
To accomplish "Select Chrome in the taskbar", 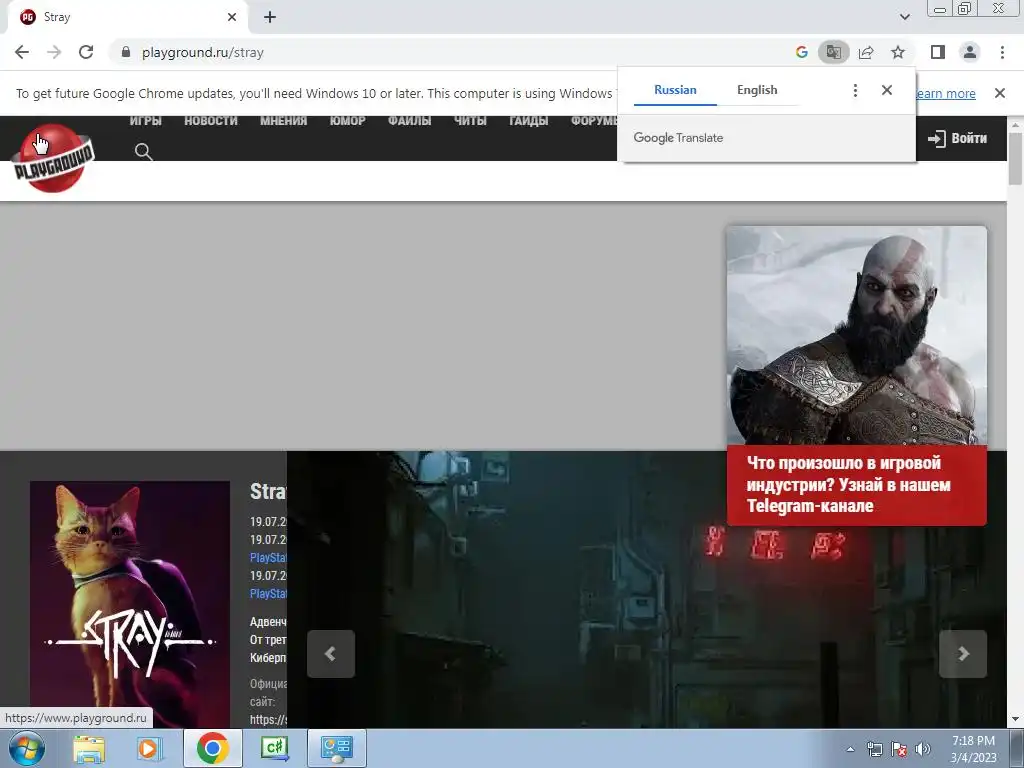I will [212, 748].
